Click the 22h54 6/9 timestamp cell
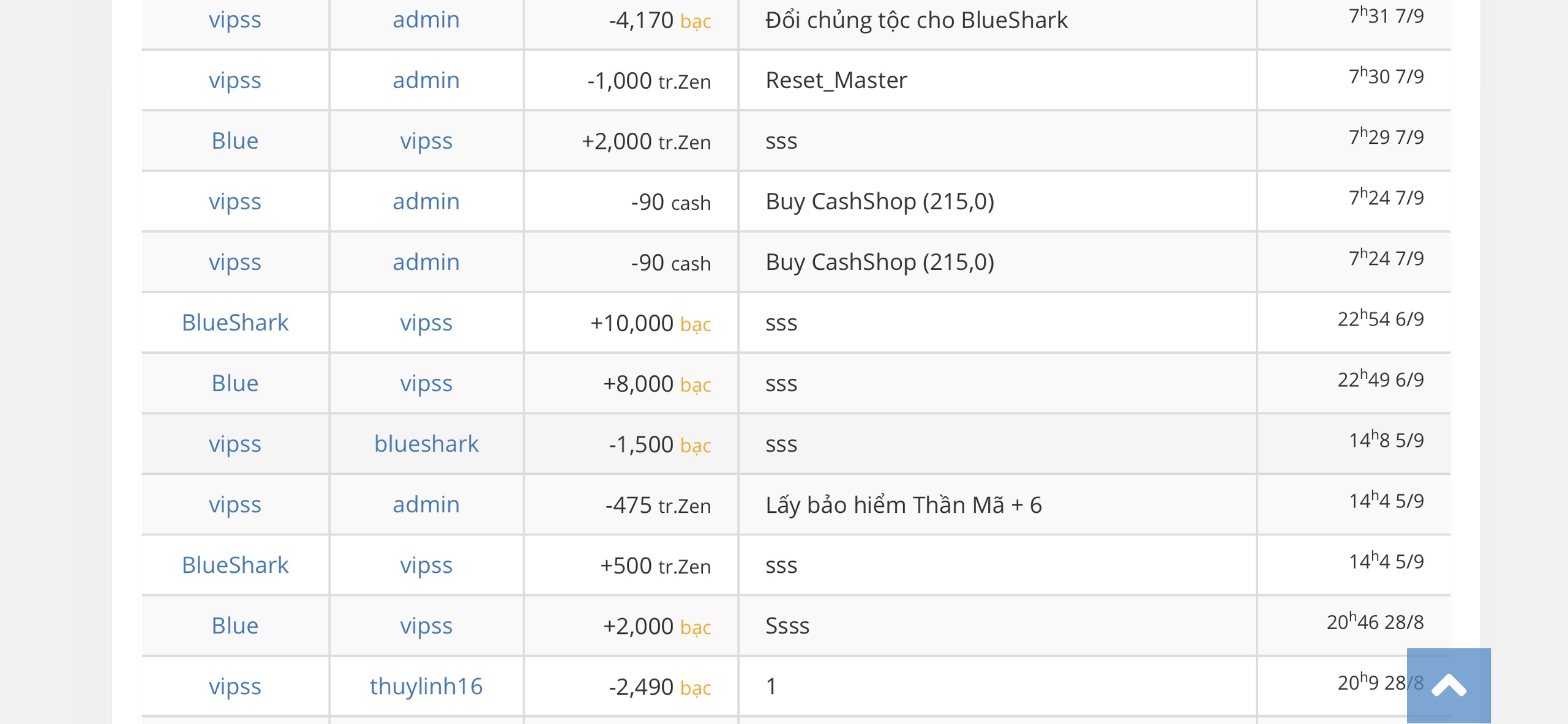 tap(1380, 319)
